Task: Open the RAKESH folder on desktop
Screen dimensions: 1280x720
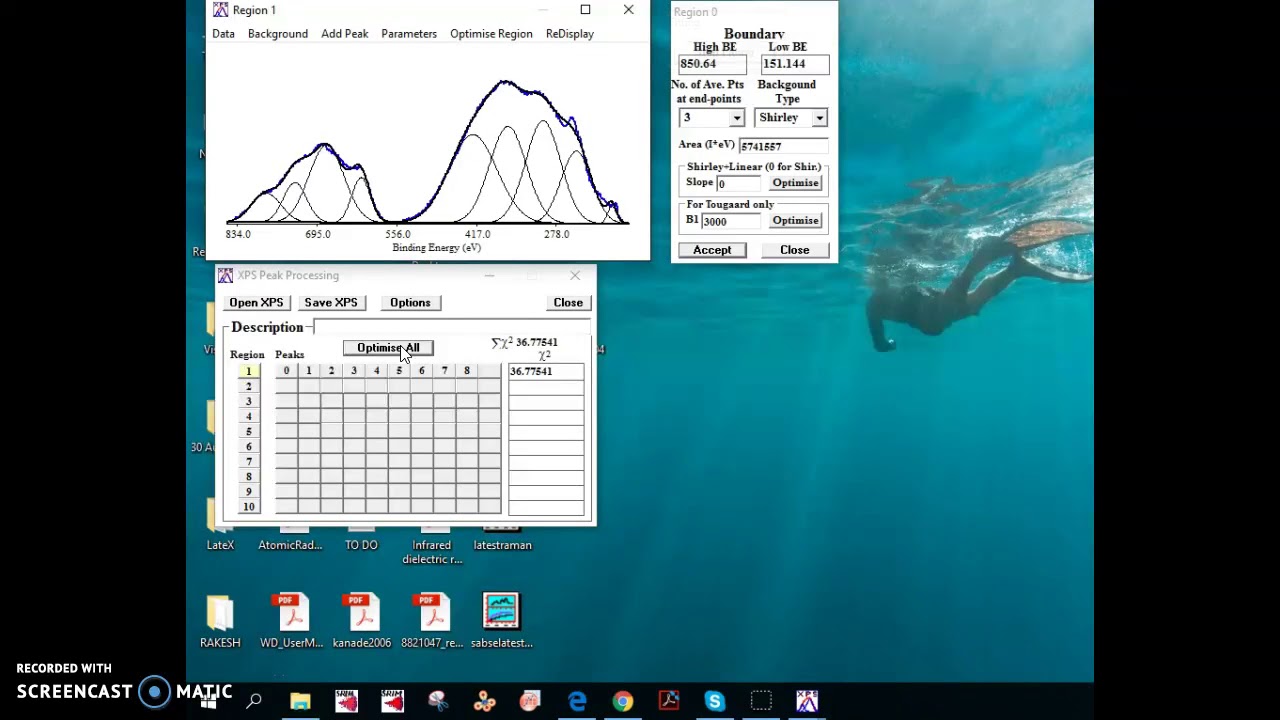Action: (x=220, y=620)
